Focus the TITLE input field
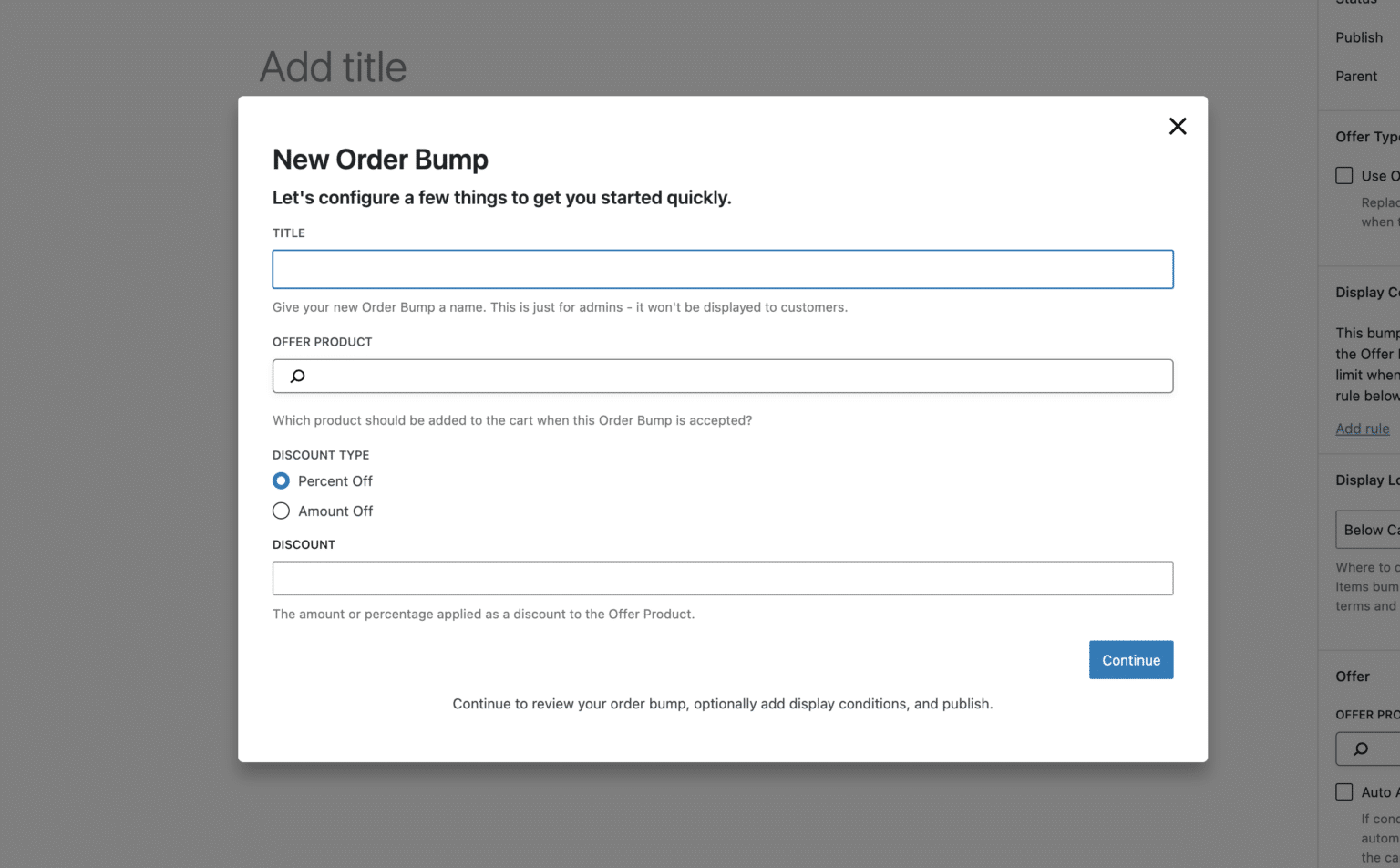This screenshot has width=1400, height=868. click(723, 268)
